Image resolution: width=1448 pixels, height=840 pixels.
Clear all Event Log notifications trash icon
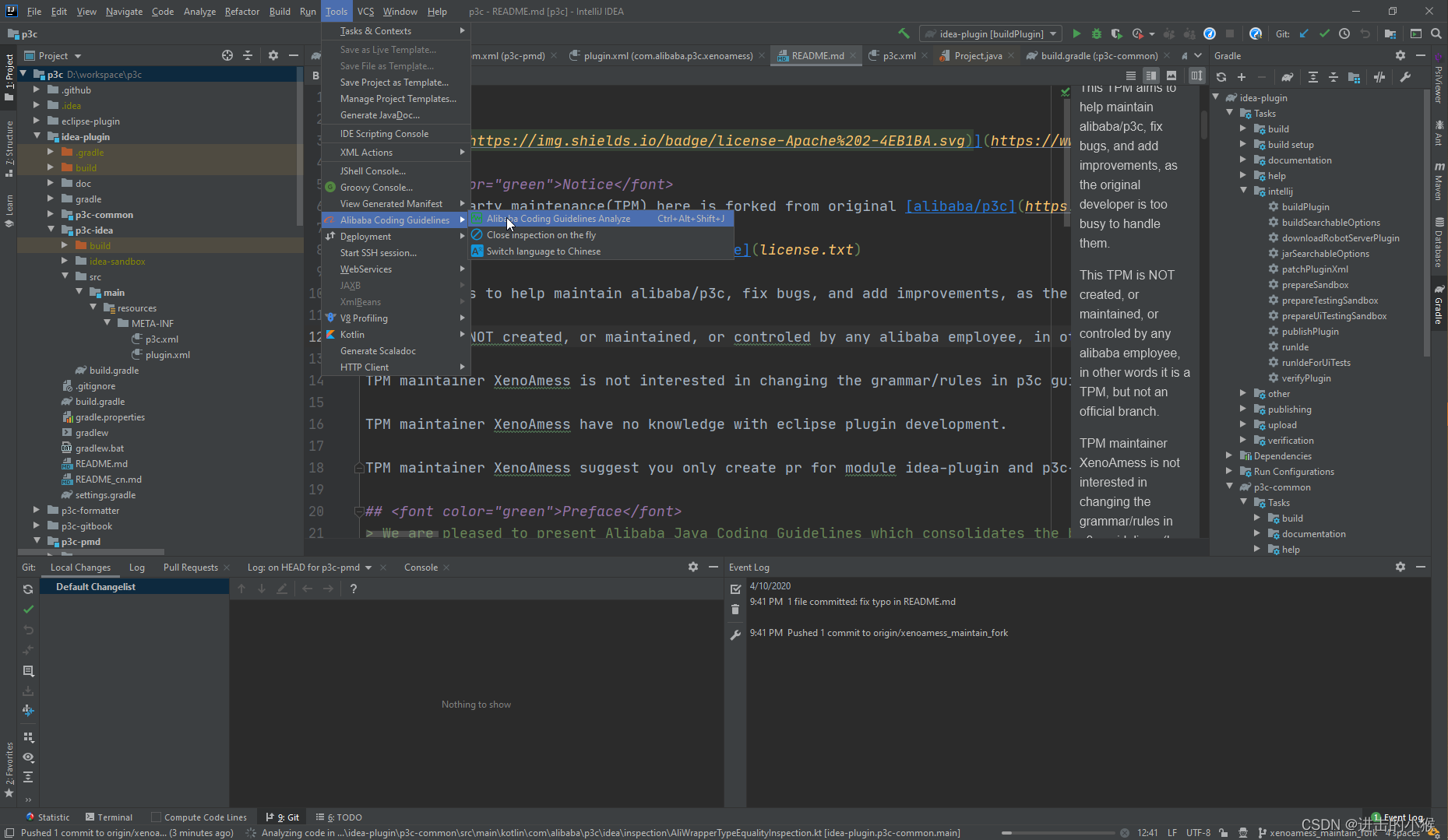735,610
